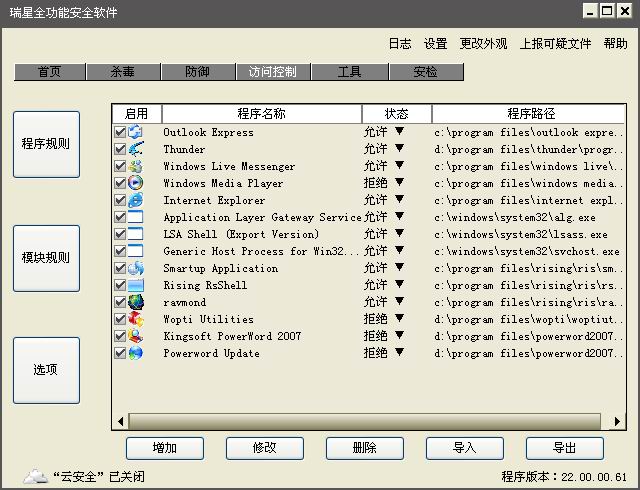
Task: Click the Application Layer Gateway Service icon
Action: coord(136,217)
